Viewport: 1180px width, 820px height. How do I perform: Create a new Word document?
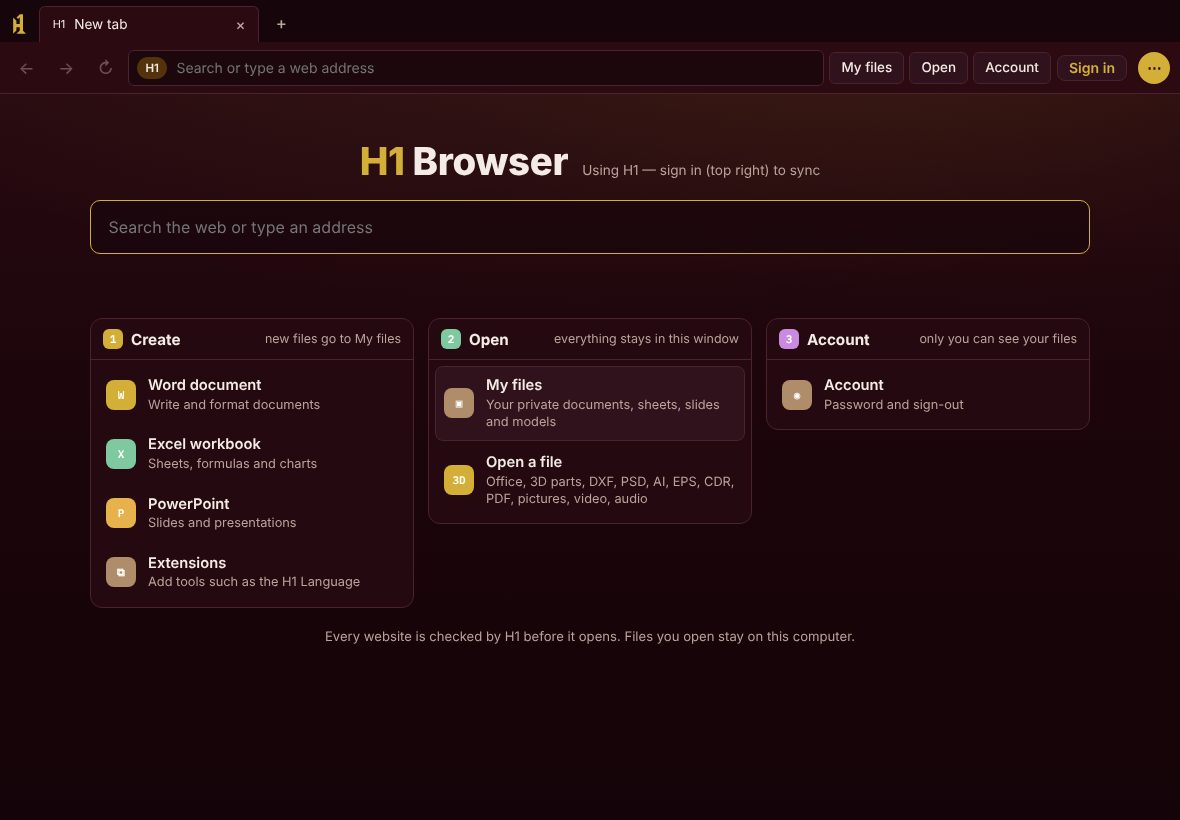tap(252, 395)
